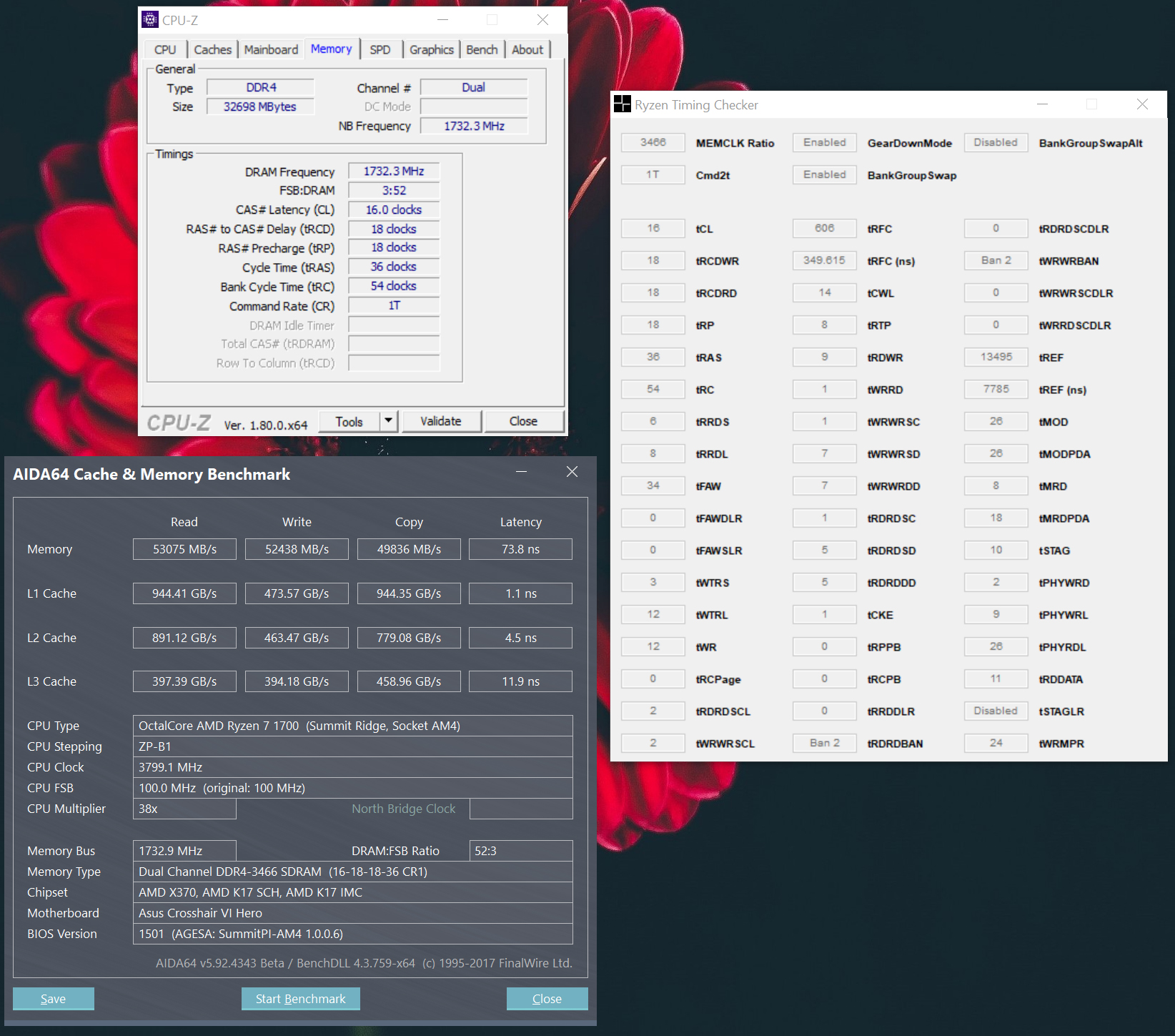Close the CPU-Z window via title bar X
Viewport: 1175px width, 1036px height.
[x=543, y=20]
